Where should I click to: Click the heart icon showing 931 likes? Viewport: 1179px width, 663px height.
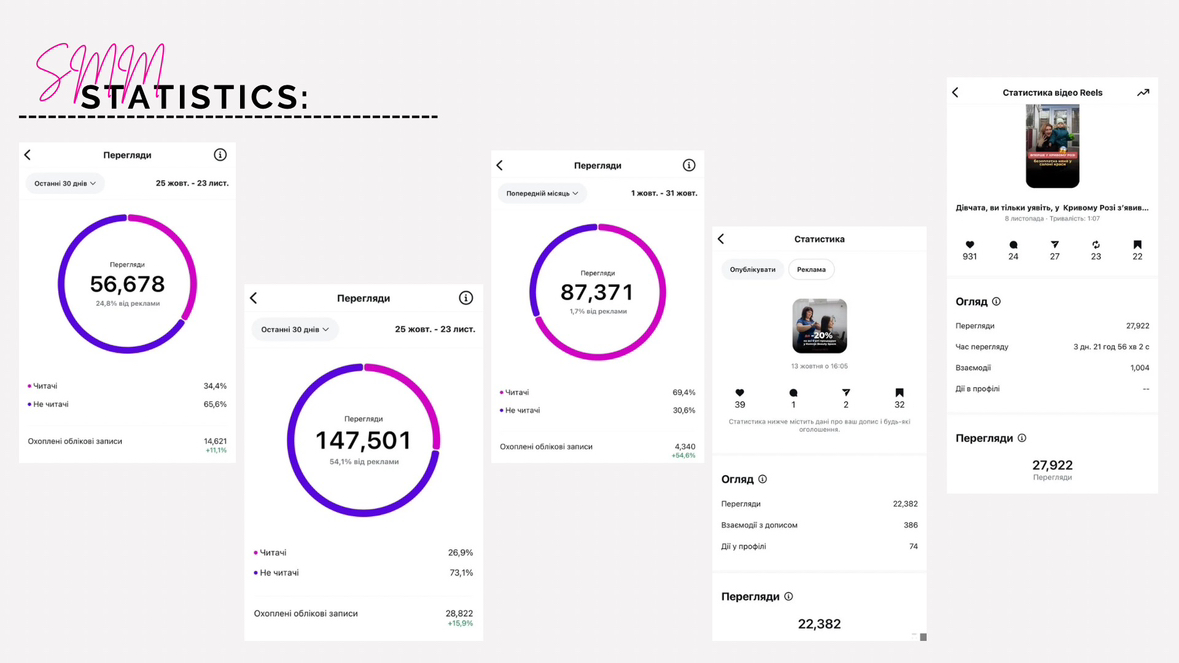969,245
